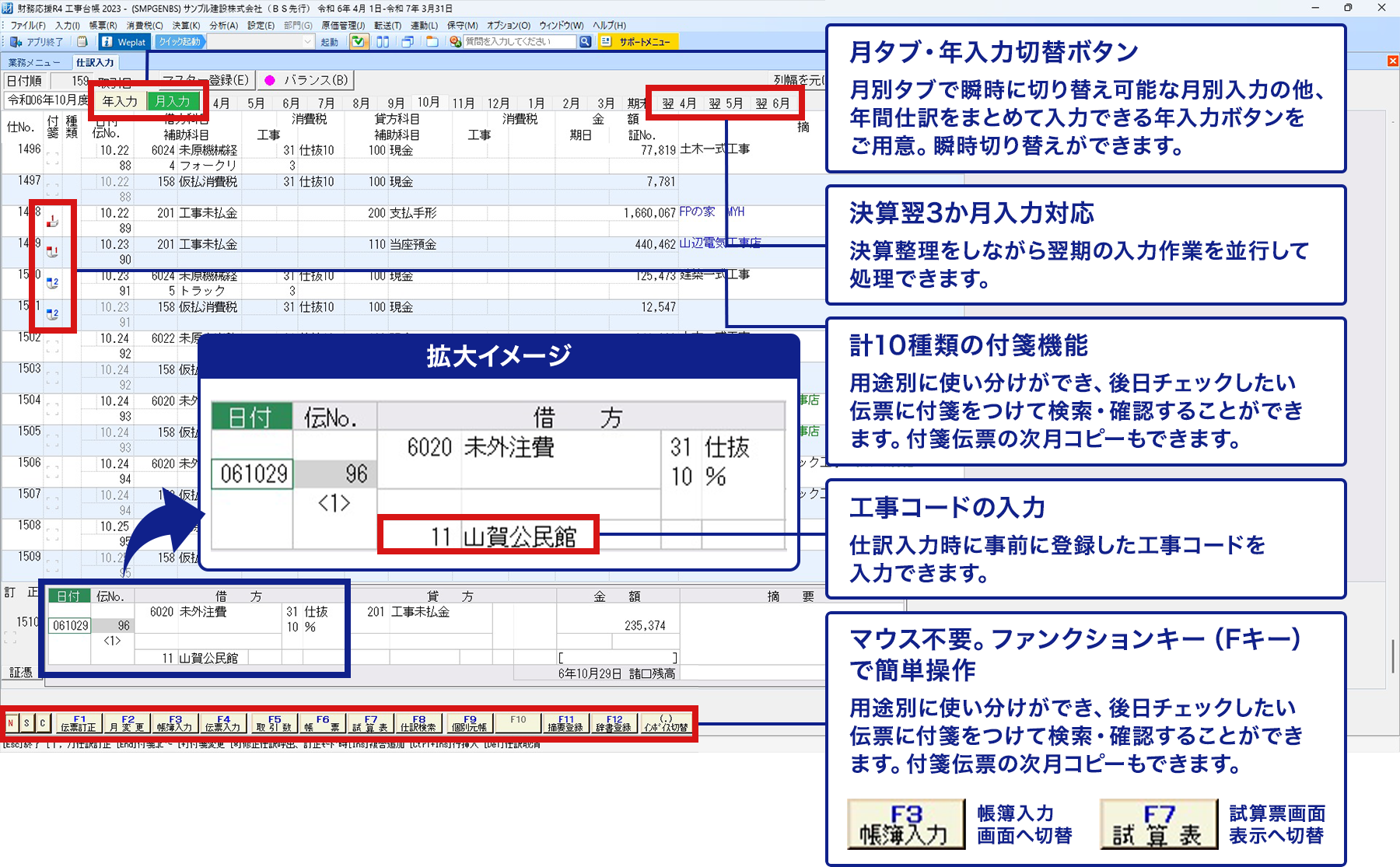Screen dimensions: 1400x867
Task: Open the 消費税(C) menu
Action: pyautogui.click(x=145, y=26)
